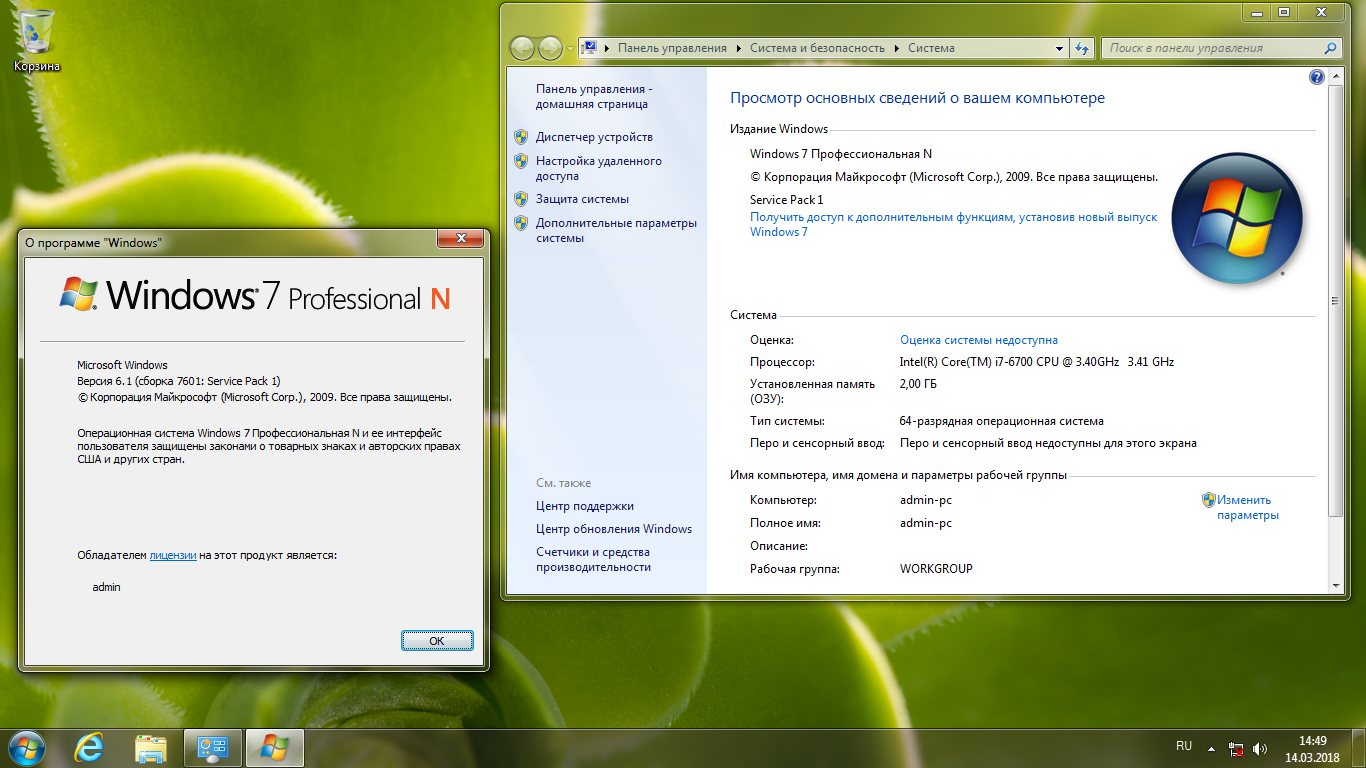
Task: Click the Windows 7 Профессиональная N edition text
Action: [x=841, y=154]
